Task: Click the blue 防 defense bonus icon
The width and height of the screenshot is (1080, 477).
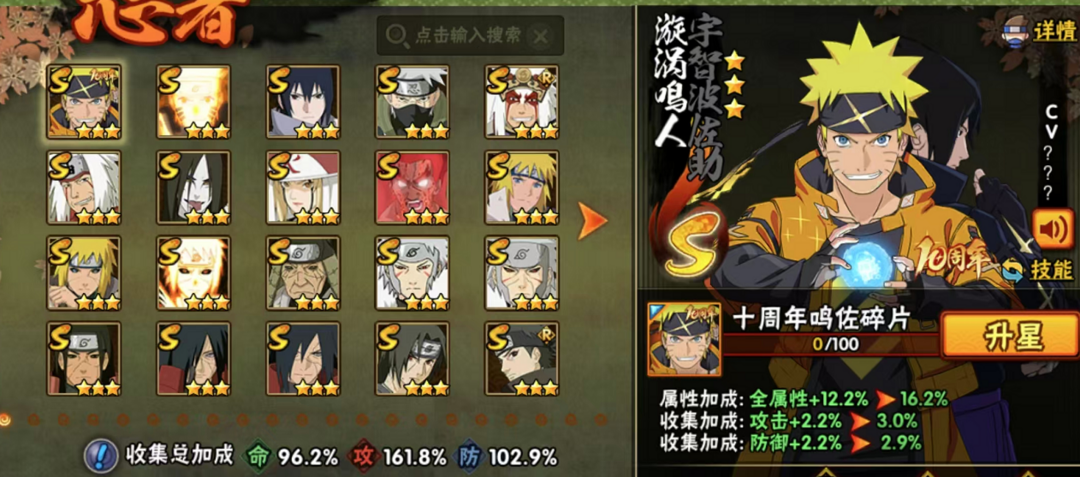Action: pos(470,456)
